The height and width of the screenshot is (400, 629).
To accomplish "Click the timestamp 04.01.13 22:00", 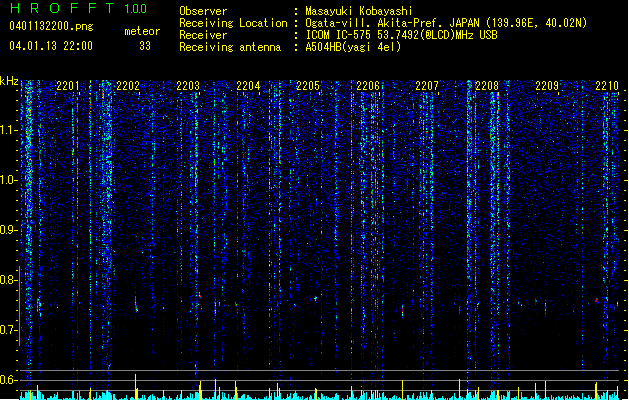I will click(x=51, y=46).
